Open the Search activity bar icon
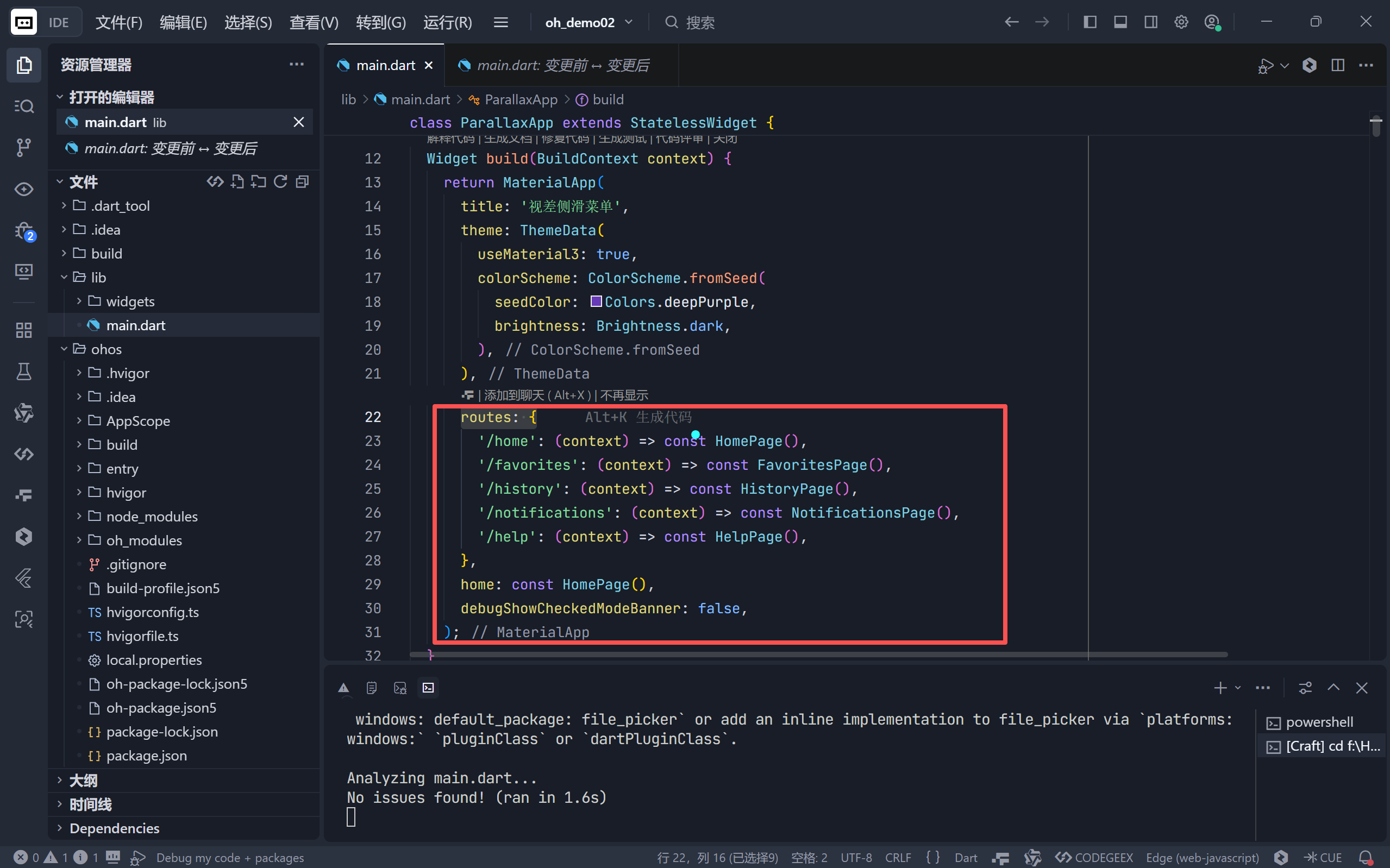The height and width of the screenshot is (868, 1390). (23, 106)
